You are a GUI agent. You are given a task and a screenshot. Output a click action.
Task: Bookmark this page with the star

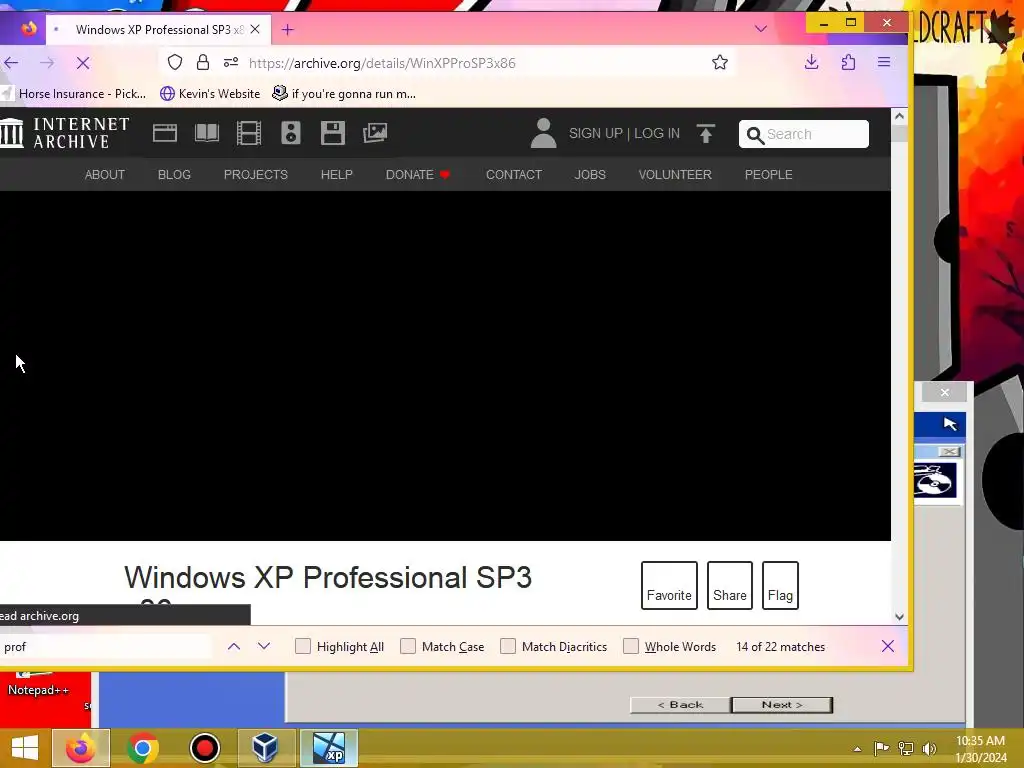click(x=720, y=62)
